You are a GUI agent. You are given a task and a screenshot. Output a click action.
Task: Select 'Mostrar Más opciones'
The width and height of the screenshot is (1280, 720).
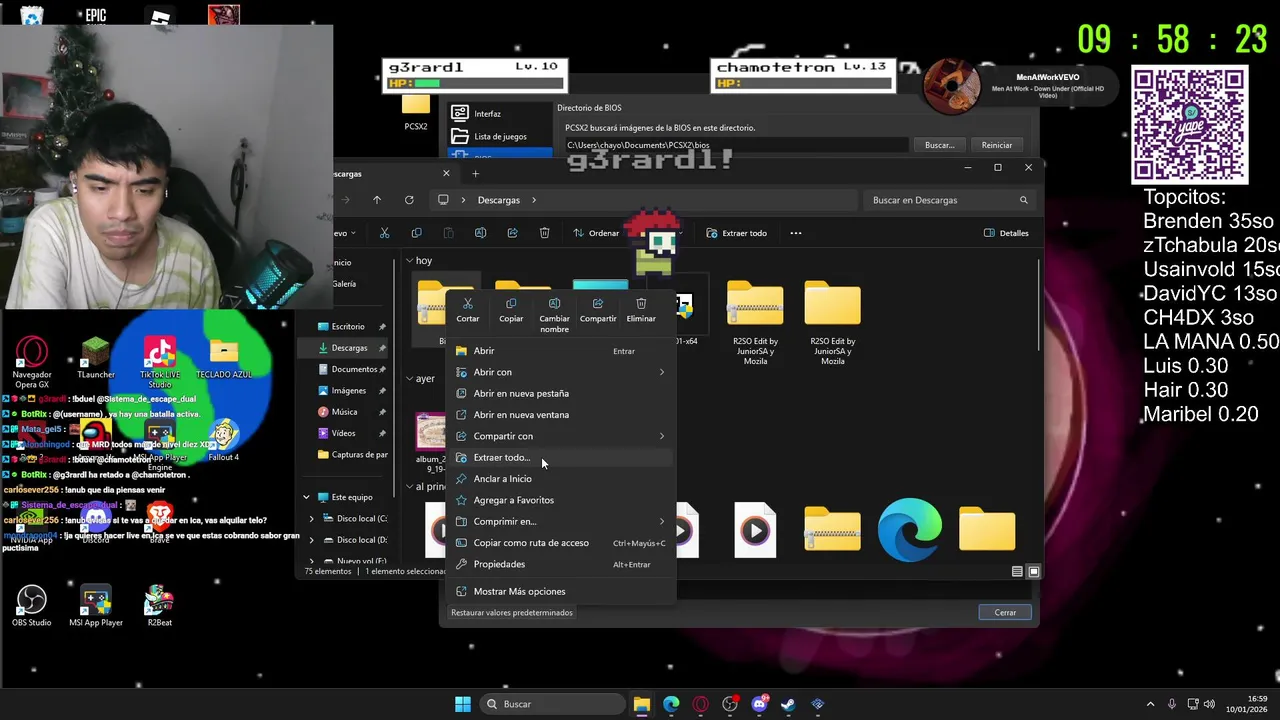[560, 591]
